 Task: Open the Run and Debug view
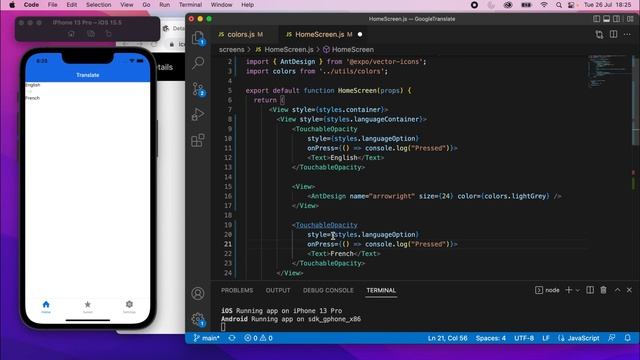pyautogui.click(x=198, y=114)
